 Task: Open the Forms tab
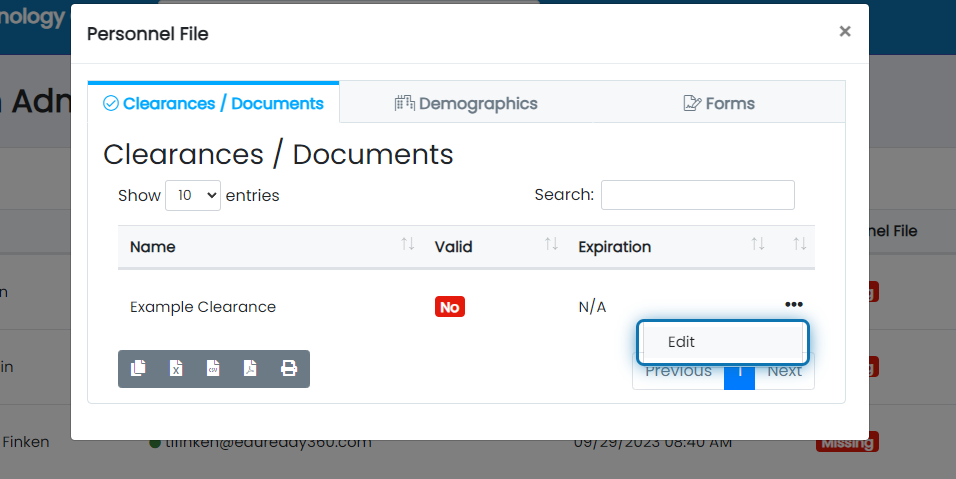coord(718,103)
